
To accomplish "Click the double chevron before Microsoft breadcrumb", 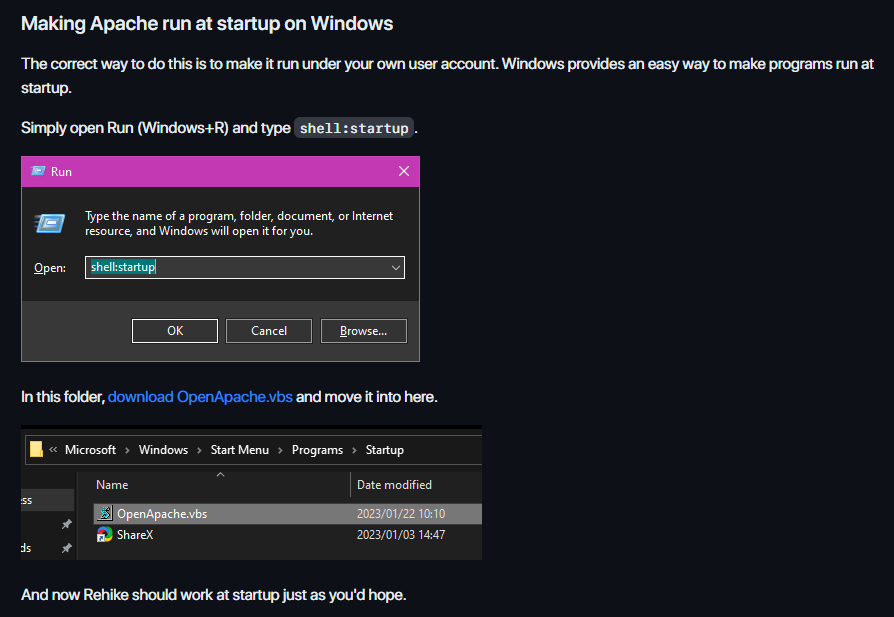I will tap(53, 449).
